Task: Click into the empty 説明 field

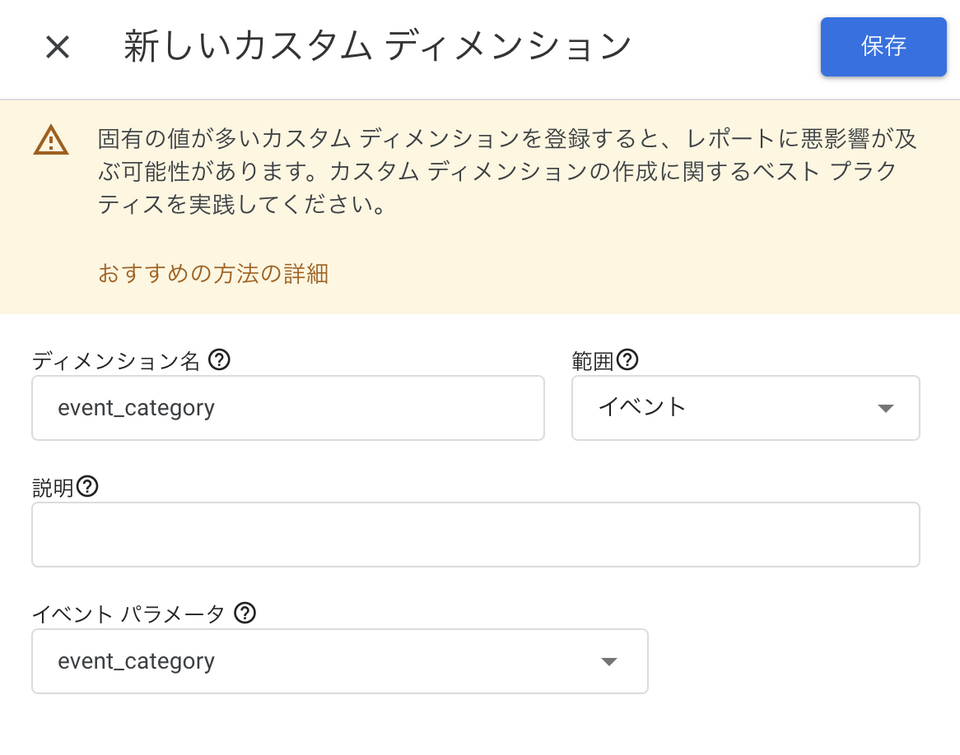Action: [475, 535]
